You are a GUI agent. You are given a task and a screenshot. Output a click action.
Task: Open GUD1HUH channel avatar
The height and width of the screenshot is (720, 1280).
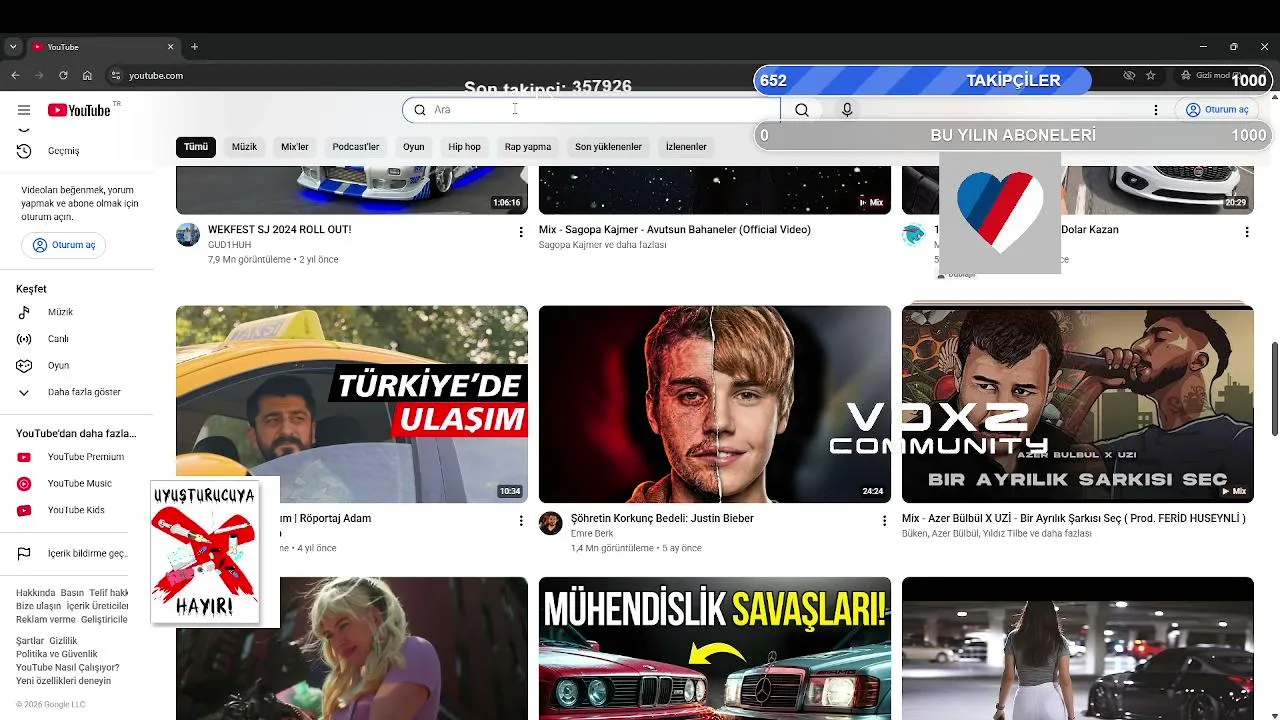(x=188, y=235)
